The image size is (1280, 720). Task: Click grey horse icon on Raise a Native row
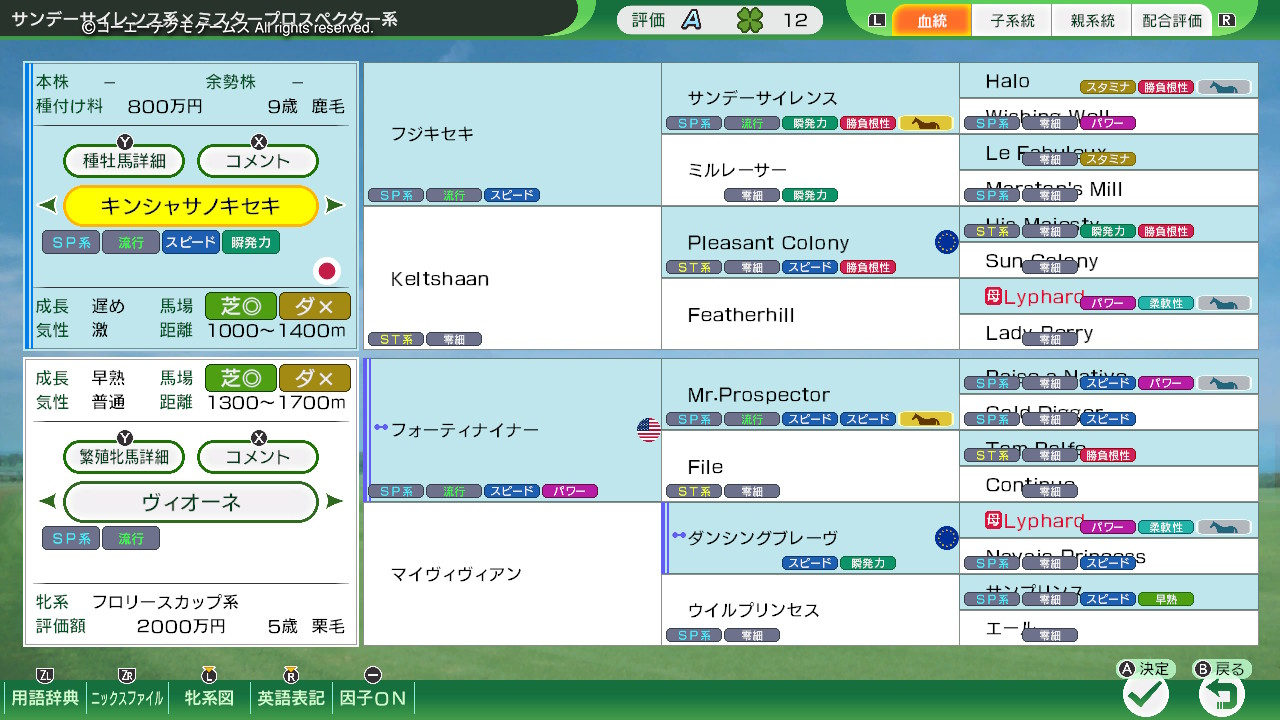point(1224,383)
